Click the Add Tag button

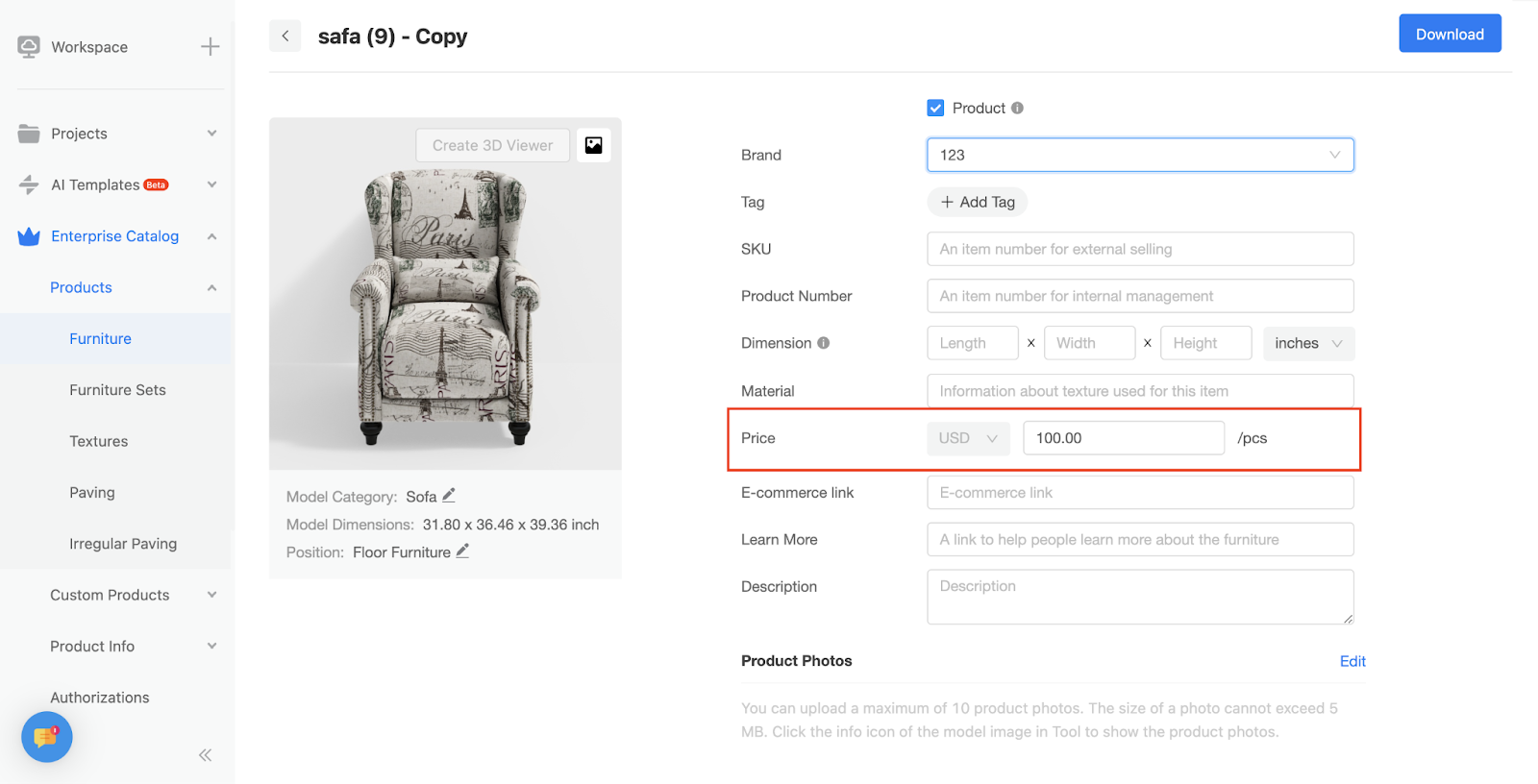click(x=977, y=202)
